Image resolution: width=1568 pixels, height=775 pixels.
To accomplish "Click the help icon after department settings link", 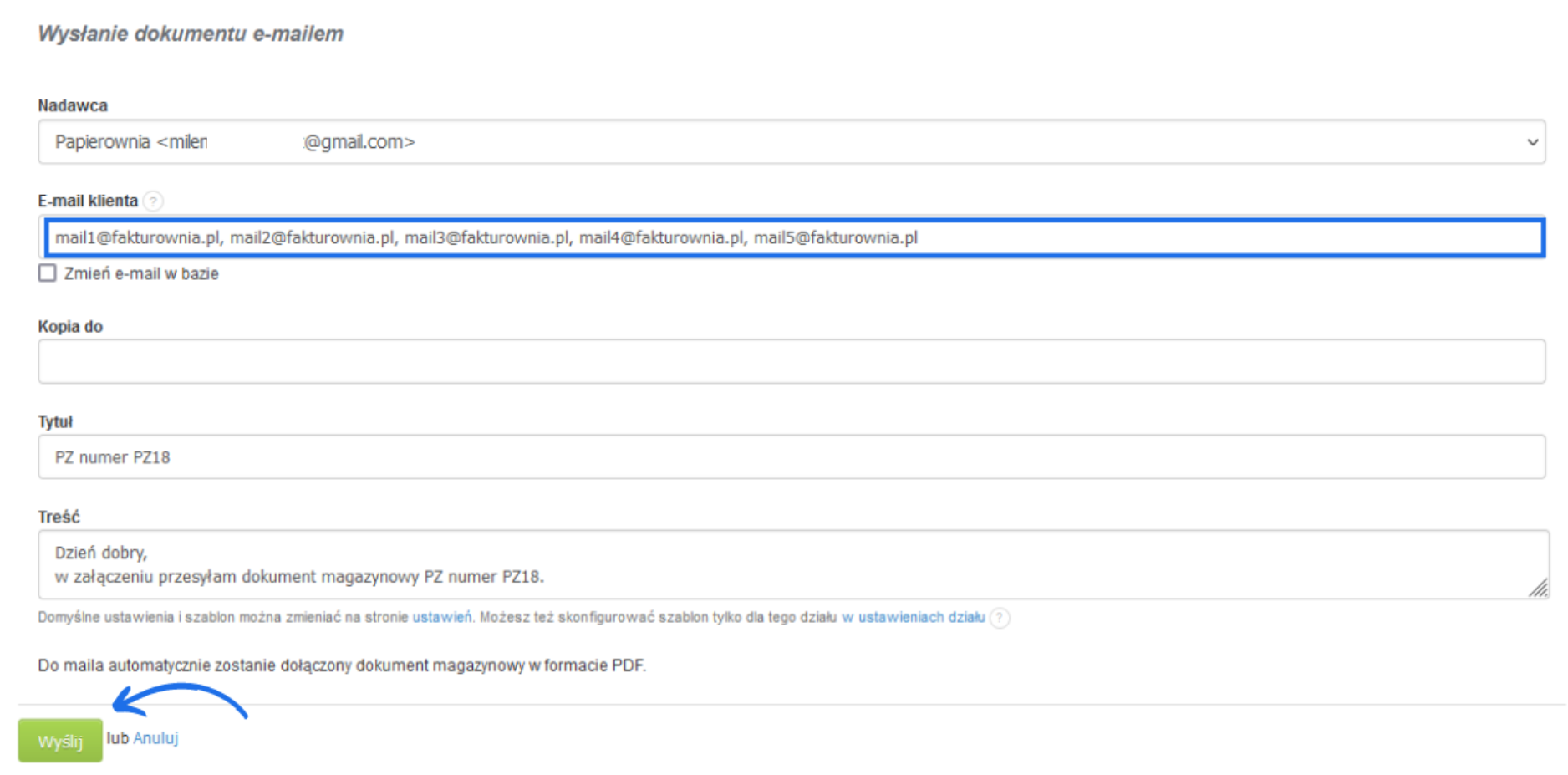I will click(x=1000, y=618).
